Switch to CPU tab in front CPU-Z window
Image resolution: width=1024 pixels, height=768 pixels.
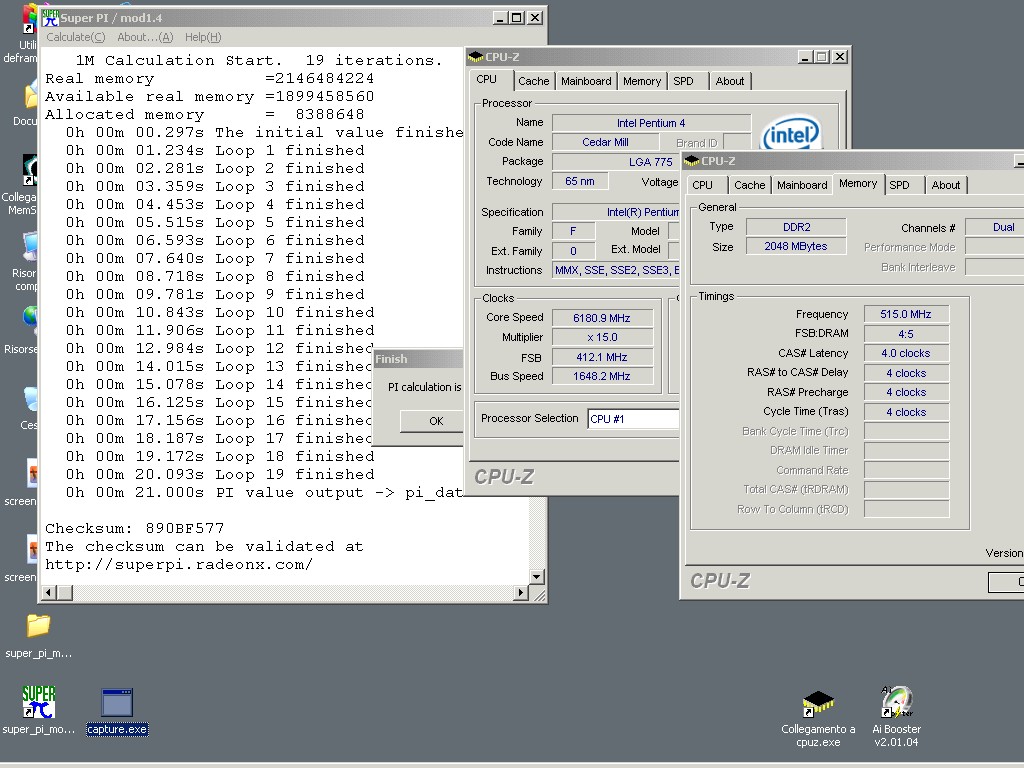click(702, 185)
